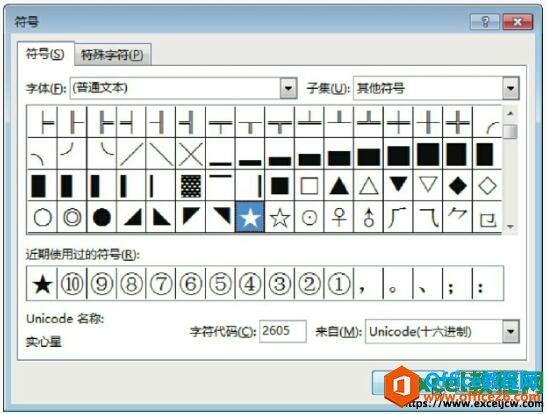Insert recent circled number ⑨
This screenshot has height=414, width=547.
click(x=102, y=284)
